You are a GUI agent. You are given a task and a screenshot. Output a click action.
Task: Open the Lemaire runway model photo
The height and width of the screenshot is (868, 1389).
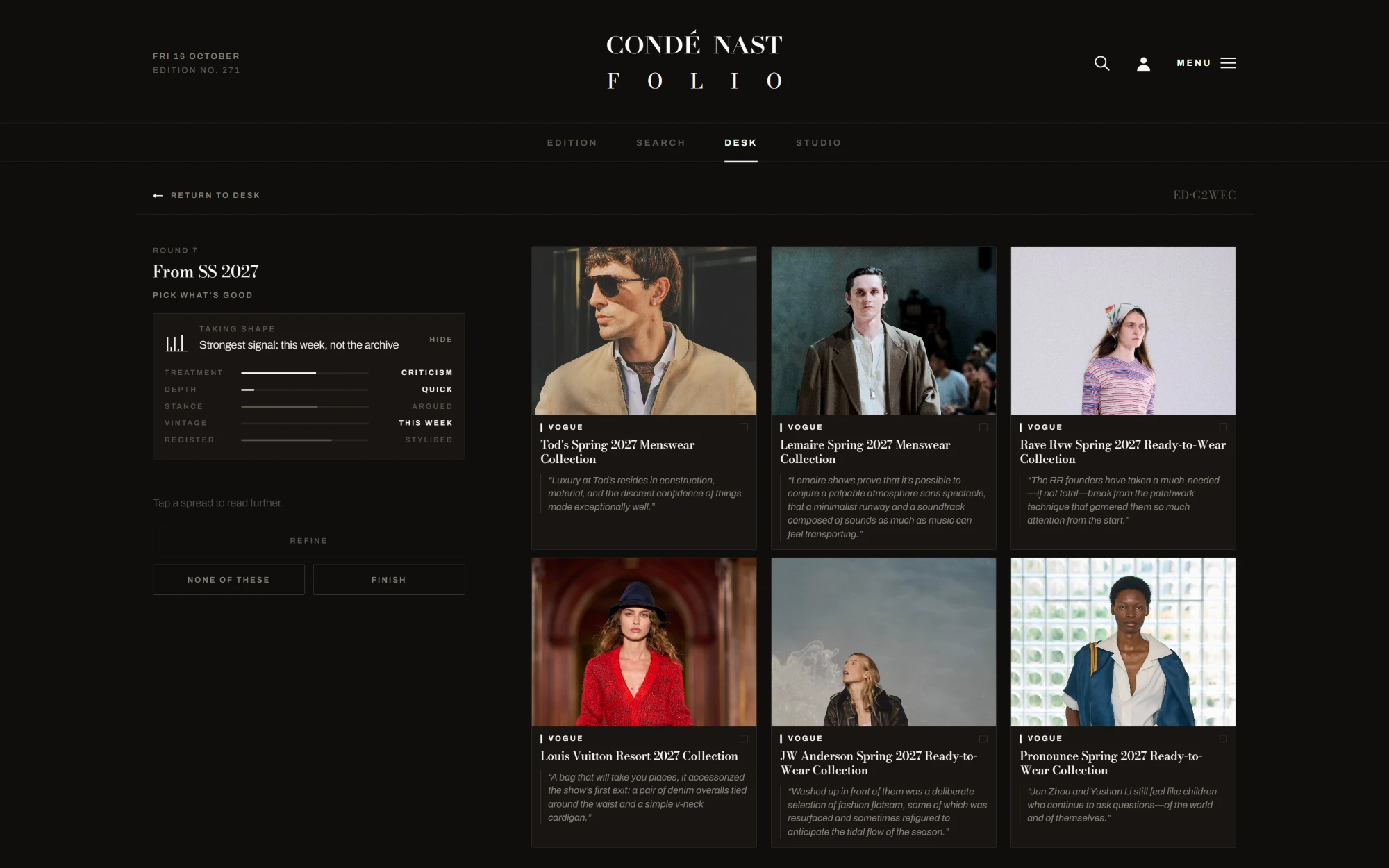point(883,331)
